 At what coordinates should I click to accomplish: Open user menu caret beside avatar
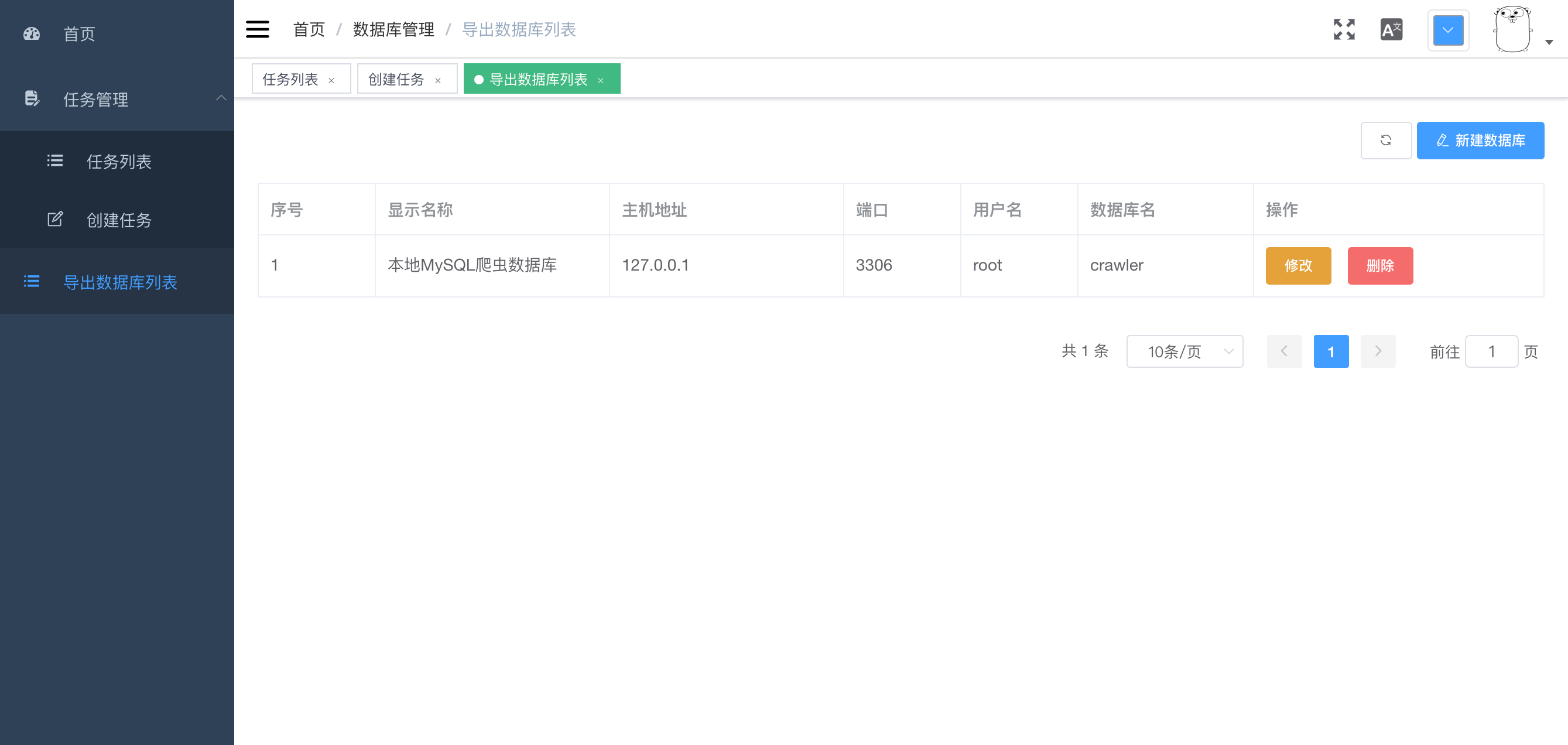click(x=1549, y=42)
